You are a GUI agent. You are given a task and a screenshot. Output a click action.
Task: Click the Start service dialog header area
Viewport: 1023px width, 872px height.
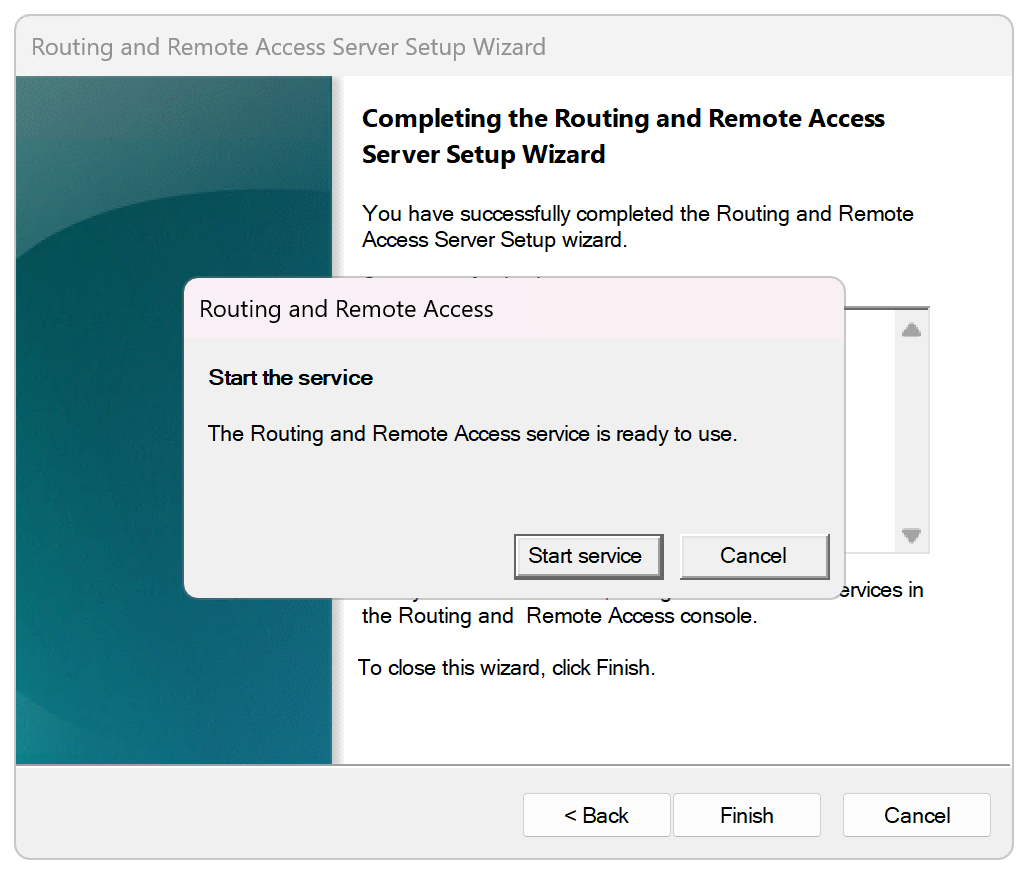pos(512,309)
